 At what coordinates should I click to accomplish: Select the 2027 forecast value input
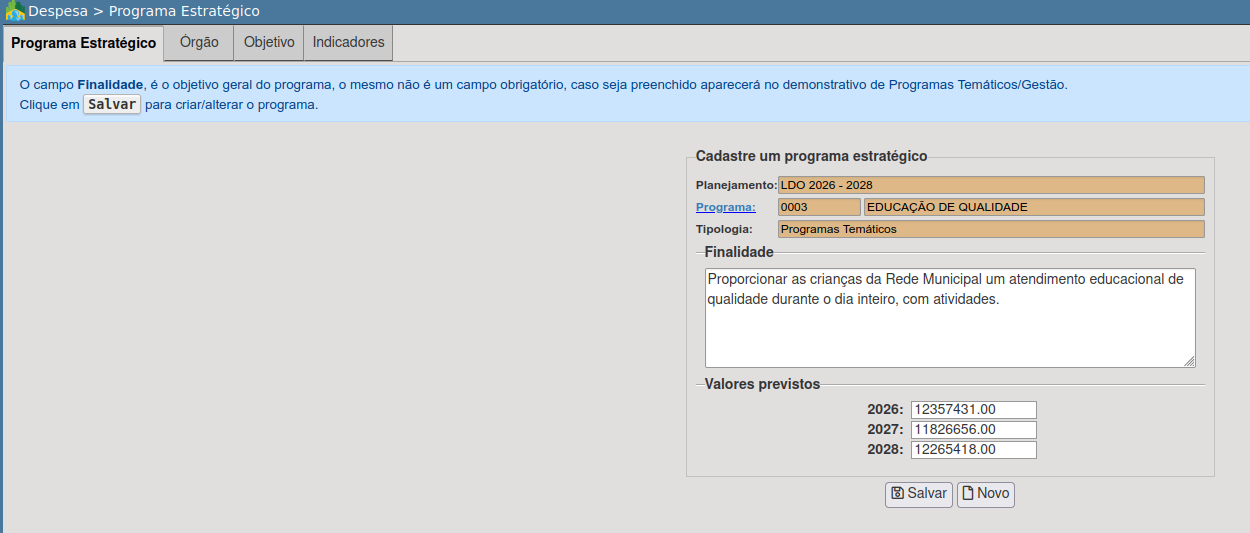click(973, 430)
